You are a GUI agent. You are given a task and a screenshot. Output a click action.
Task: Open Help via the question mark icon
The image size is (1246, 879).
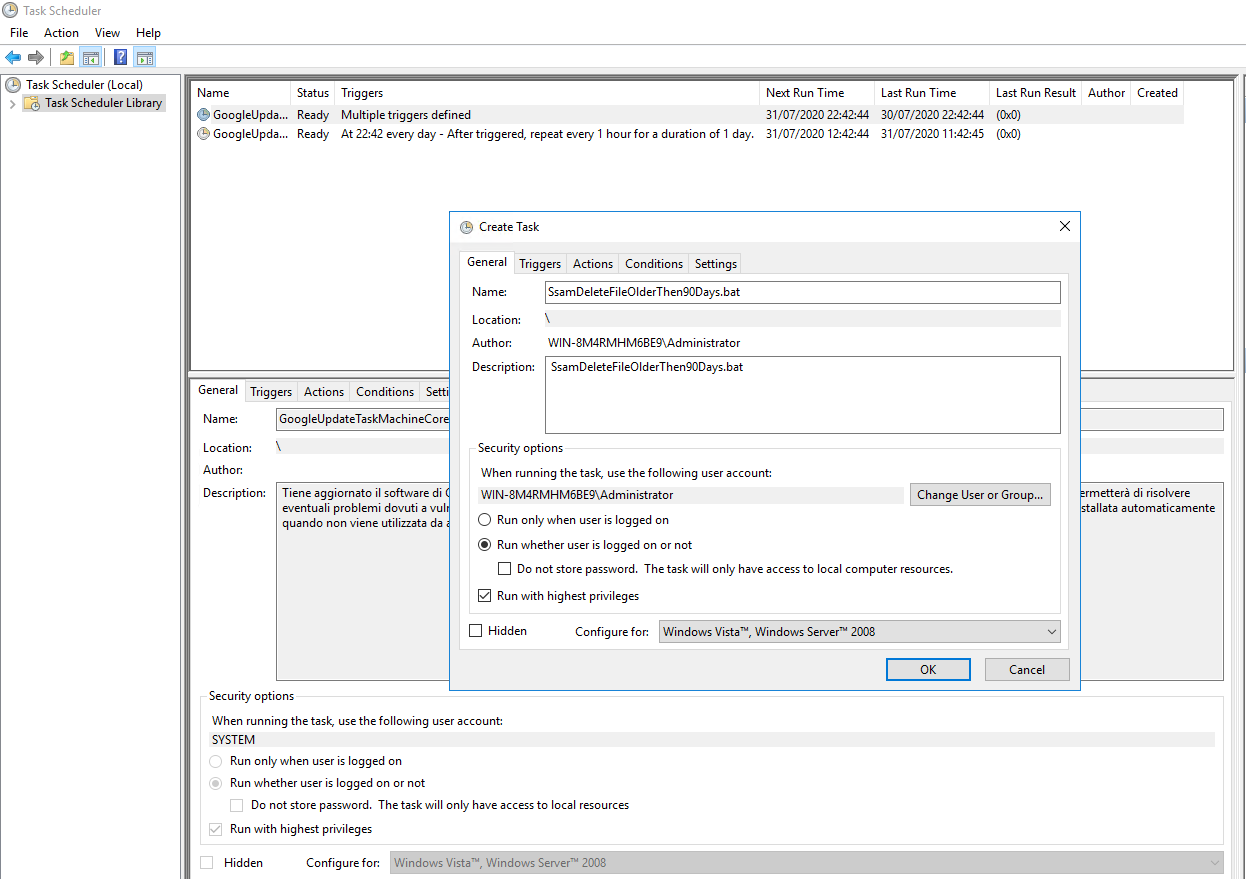coord(120,57)
